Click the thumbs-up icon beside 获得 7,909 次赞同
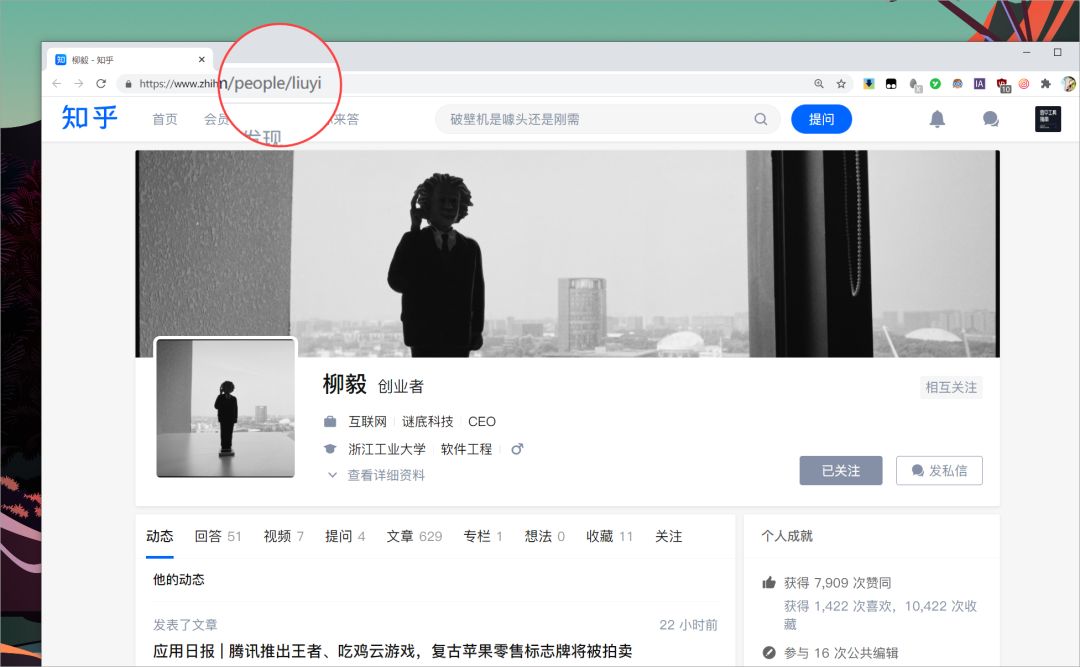Viewport: 1080px width, 667px height. coord(769,582)
